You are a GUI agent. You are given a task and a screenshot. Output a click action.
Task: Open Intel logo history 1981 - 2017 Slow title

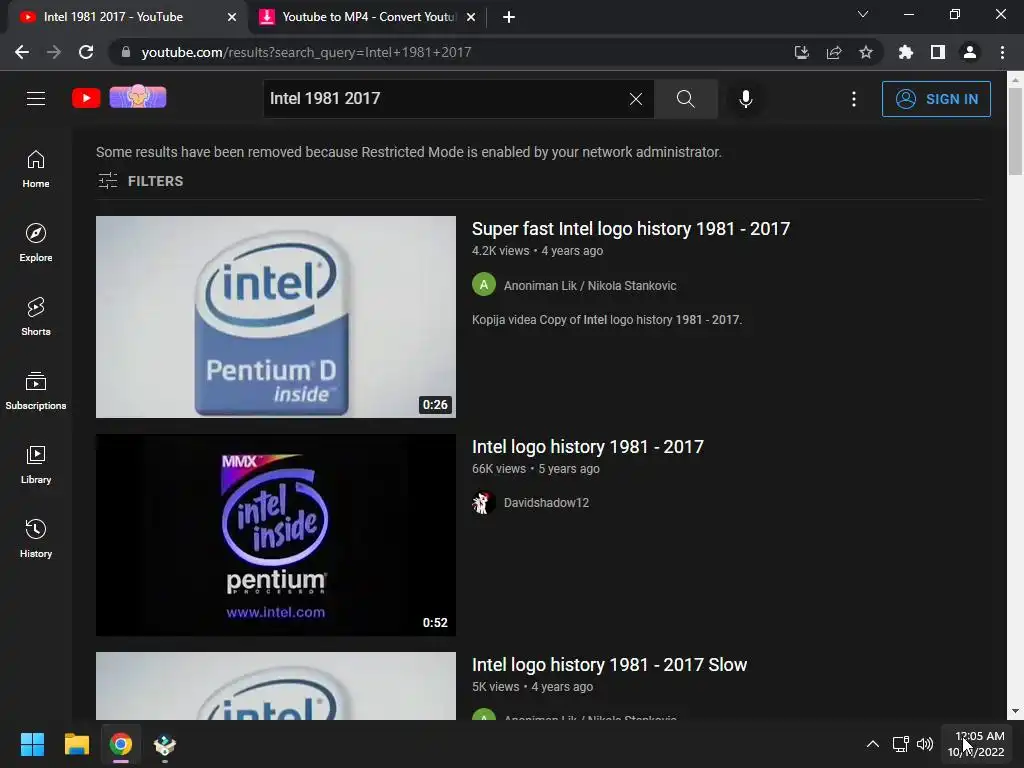coord(609,665)
